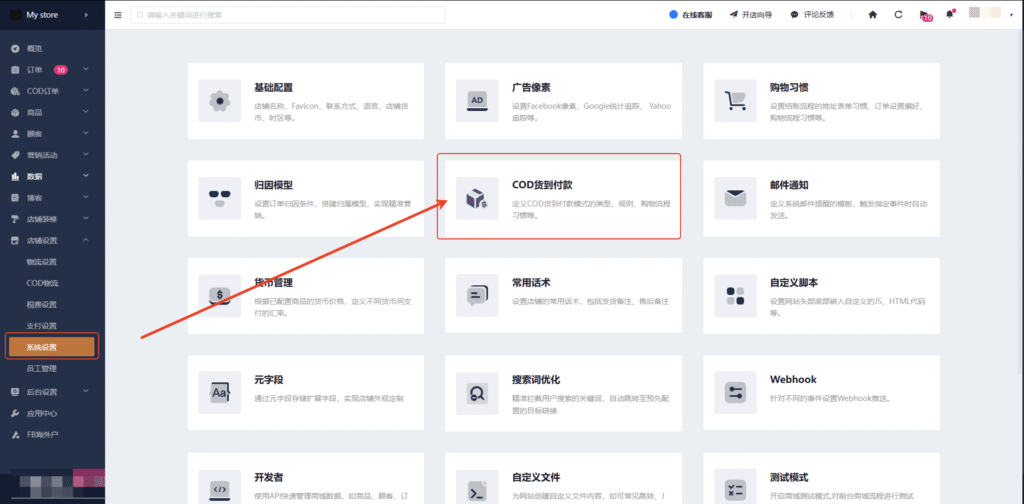Click the flag icon with red badge
The image size is (1024, 504).
[924, 15]
